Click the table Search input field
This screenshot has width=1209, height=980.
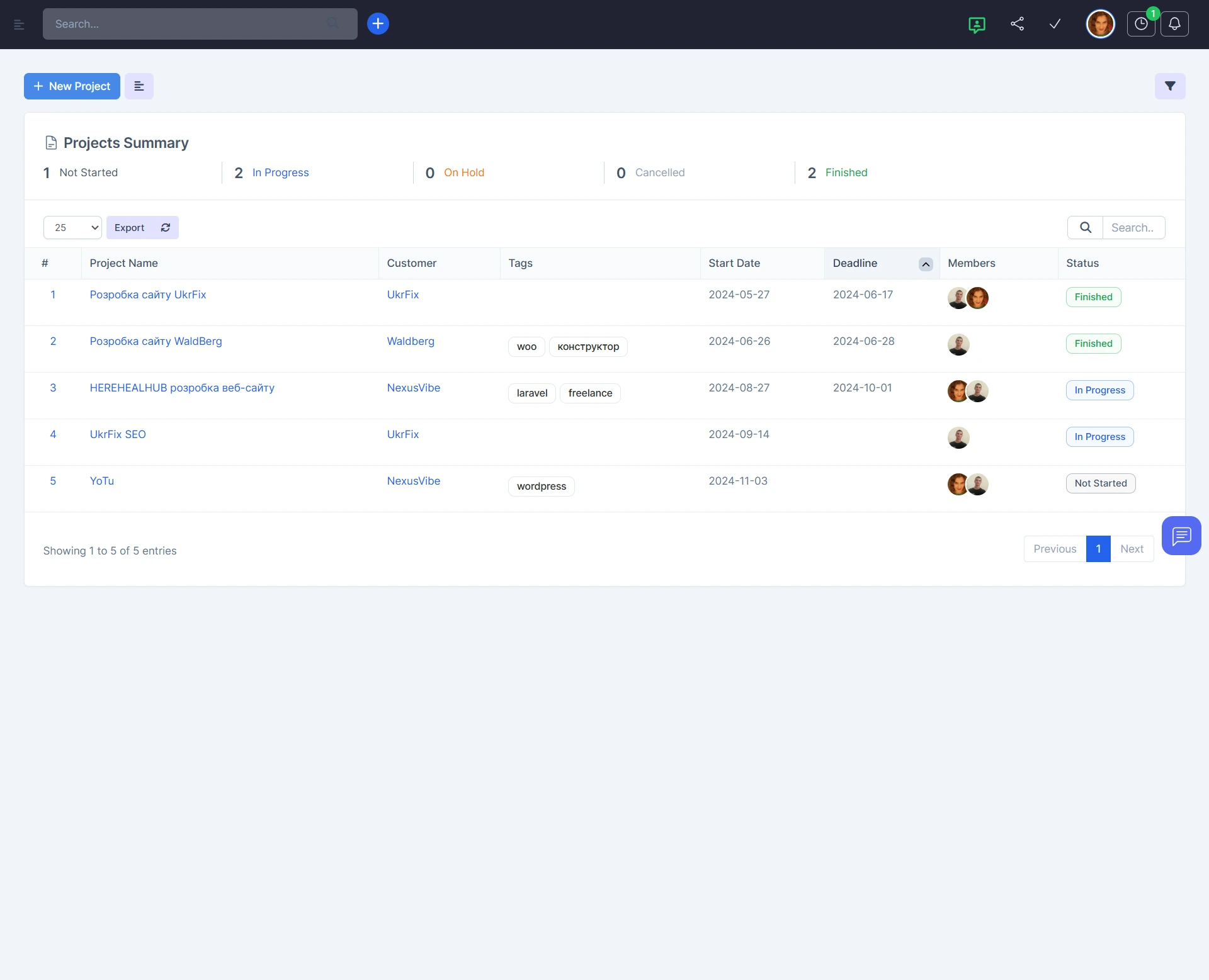click(x=1133, y=228)
